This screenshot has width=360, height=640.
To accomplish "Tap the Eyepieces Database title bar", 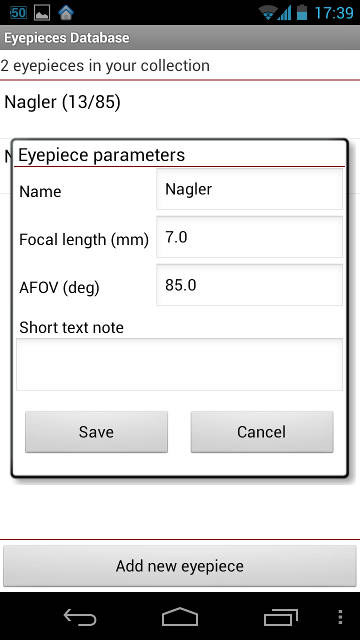I will 180,38.
